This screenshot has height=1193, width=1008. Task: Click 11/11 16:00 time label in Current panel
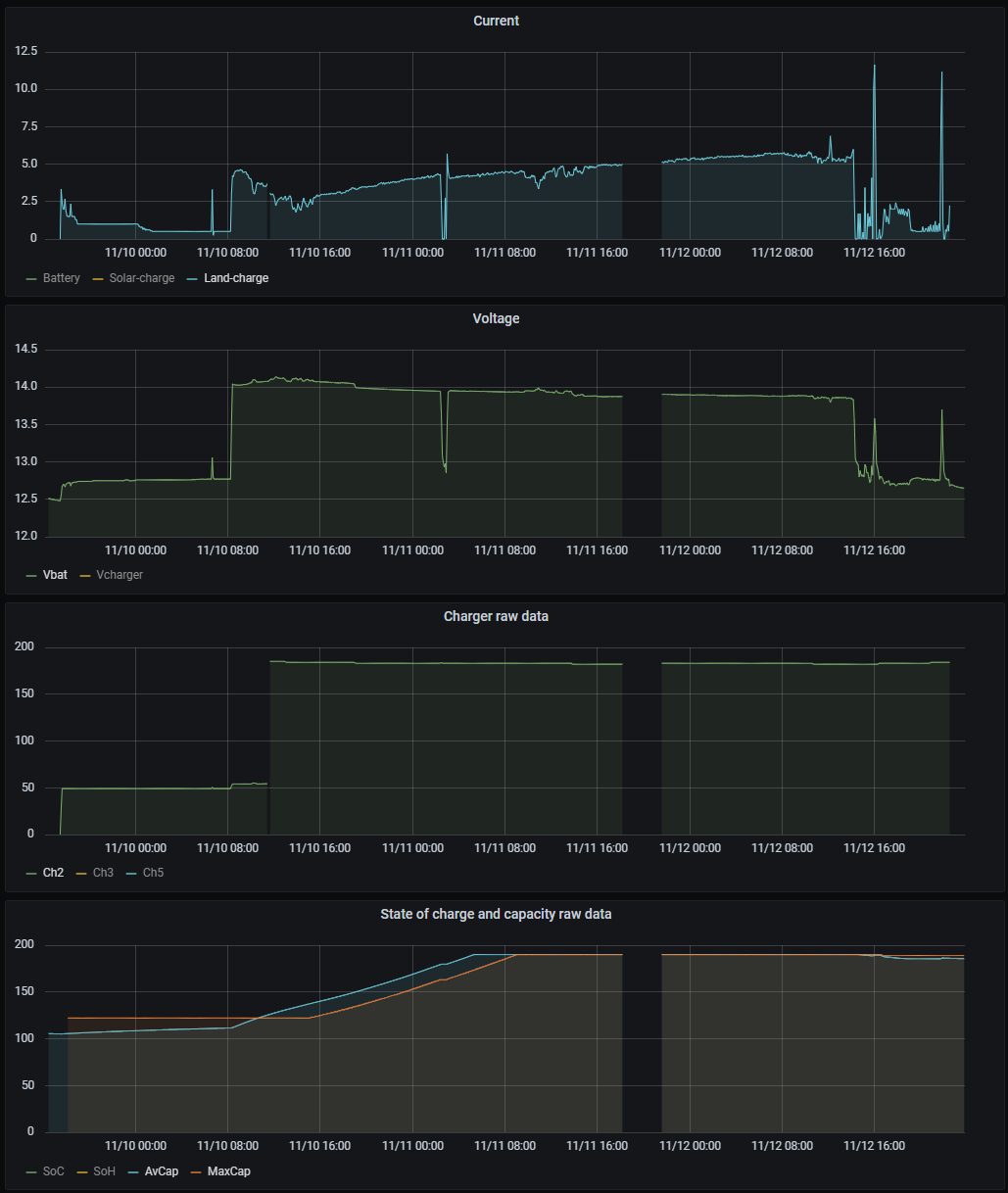click(598, 253)
